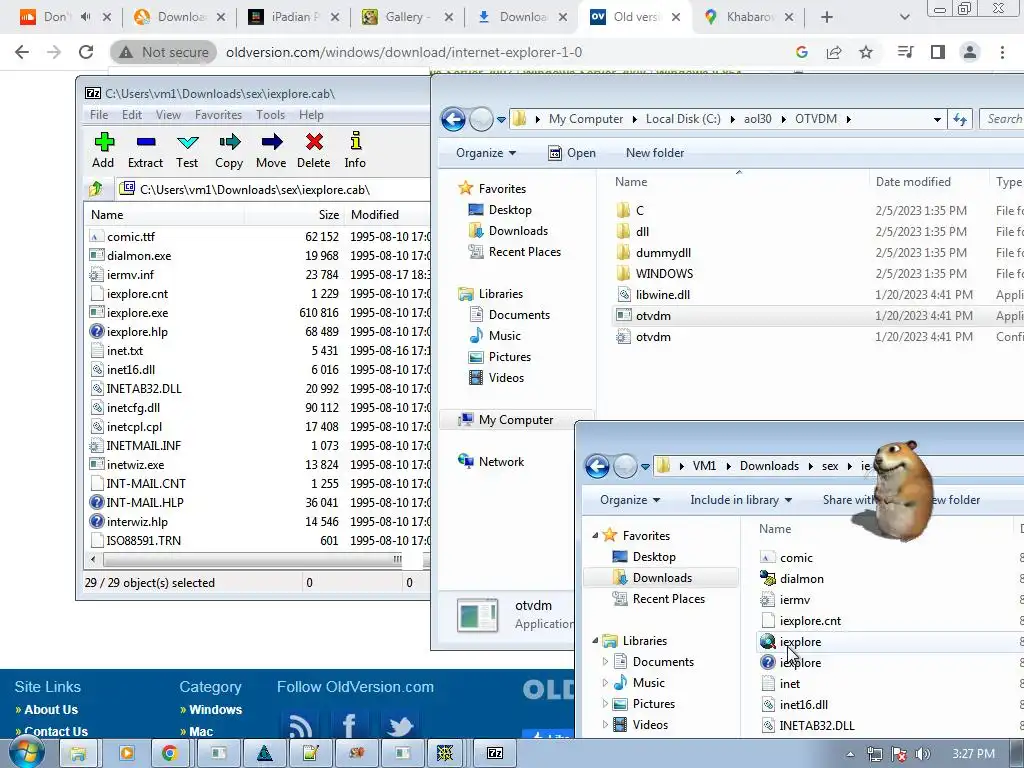The image size is (1024, 768).
Task: Select libwine.dll file in OTVDM folder
Action: coord(663,295)
